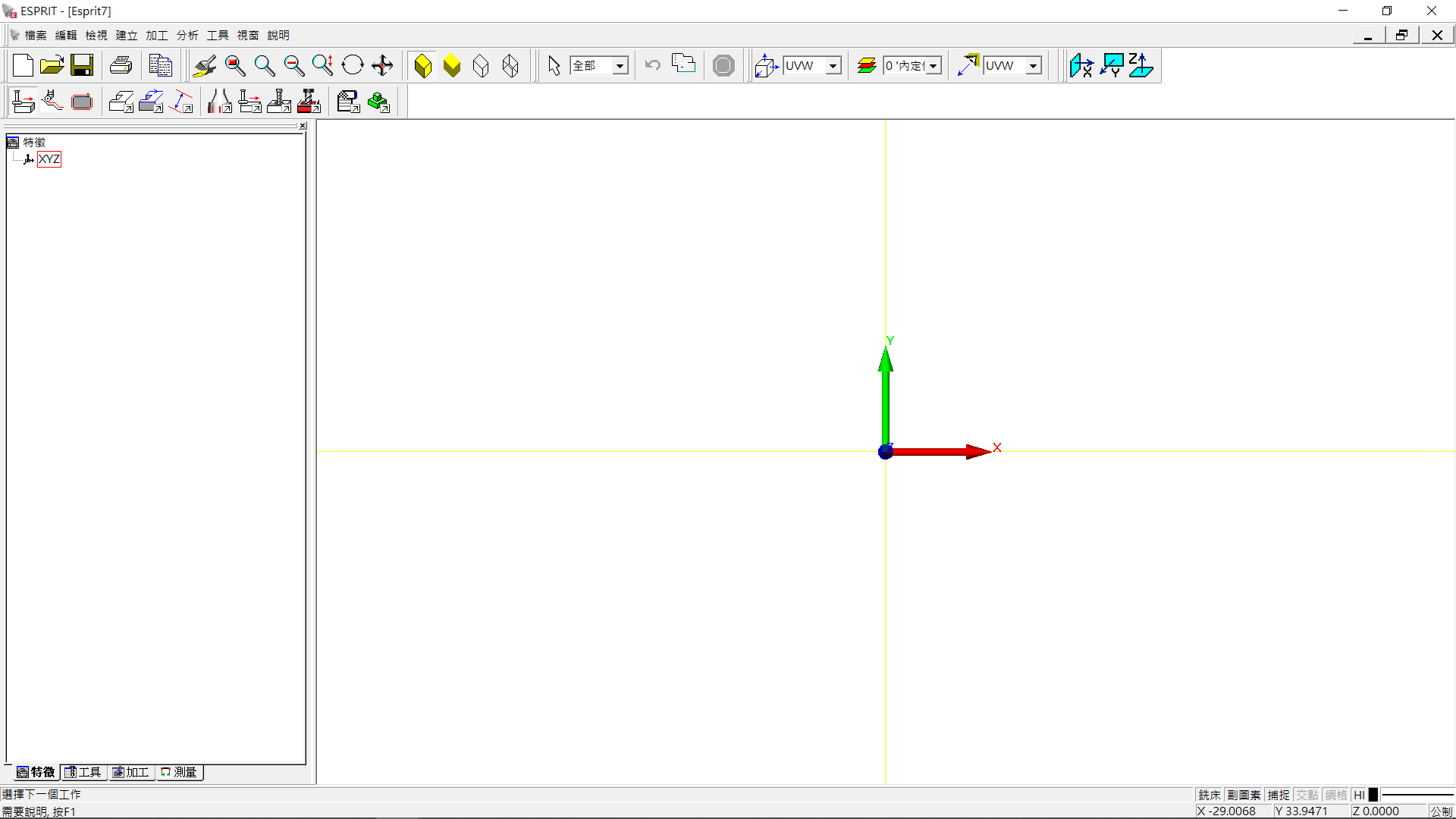This screenshot has height=819, width=1456.
Task: Click the Rotate view circular arrows icon
Action: coord(353,66)
